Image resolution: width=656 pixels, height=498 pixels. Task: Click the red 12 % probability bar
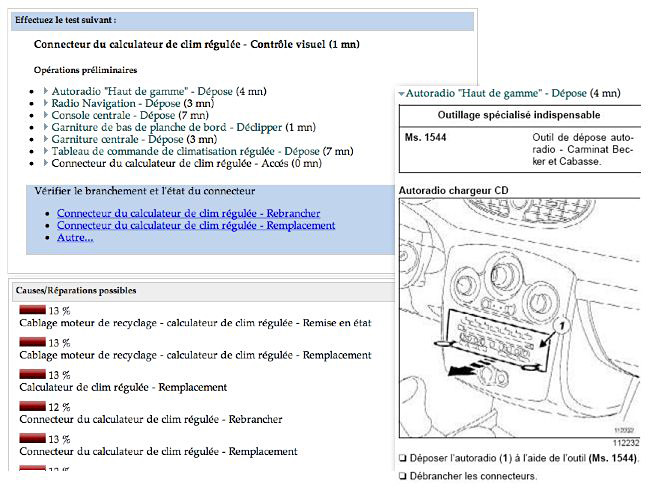(32, 407)
